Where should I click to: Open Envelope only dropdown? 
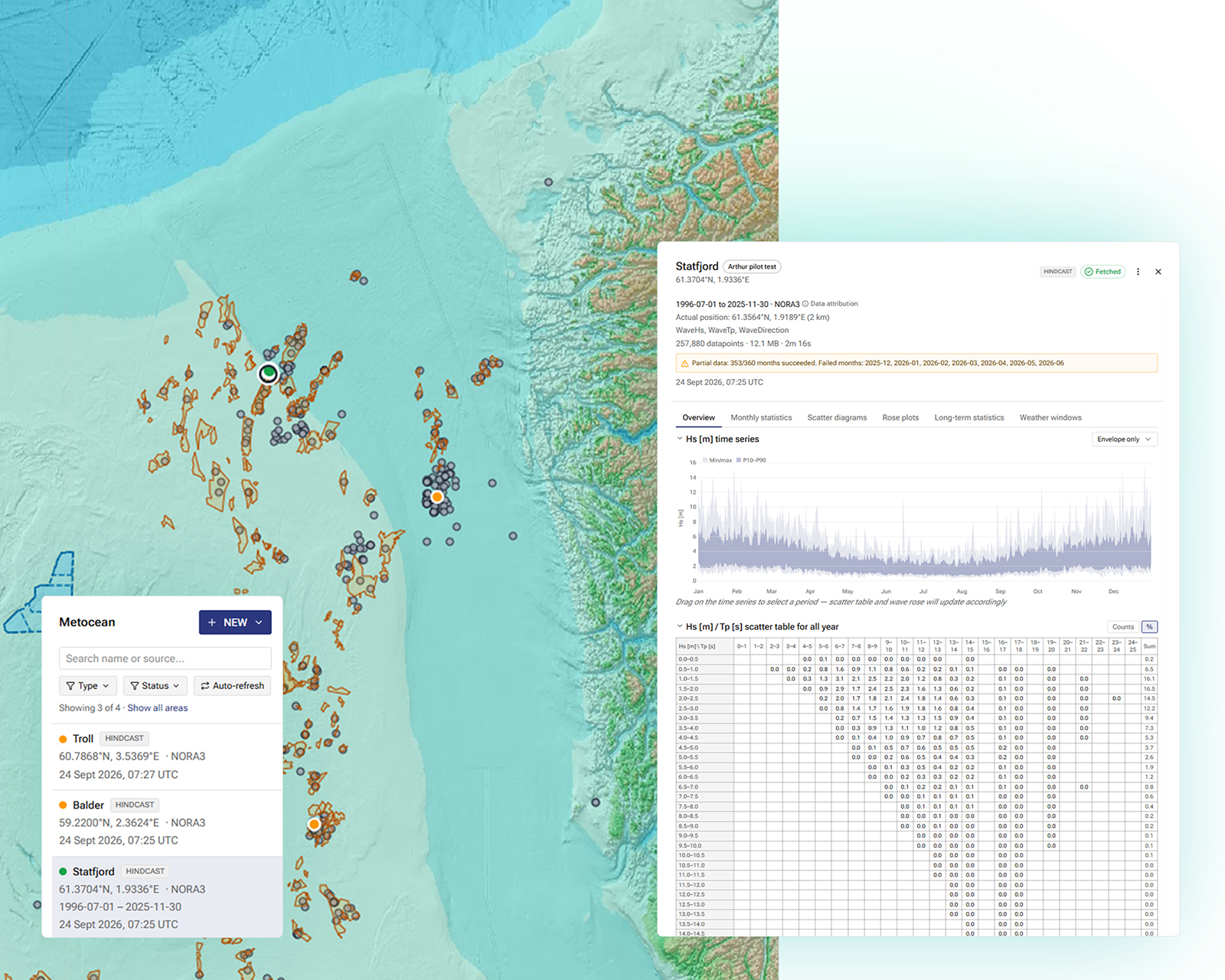pyautogui.click(x=1124, y=439)
